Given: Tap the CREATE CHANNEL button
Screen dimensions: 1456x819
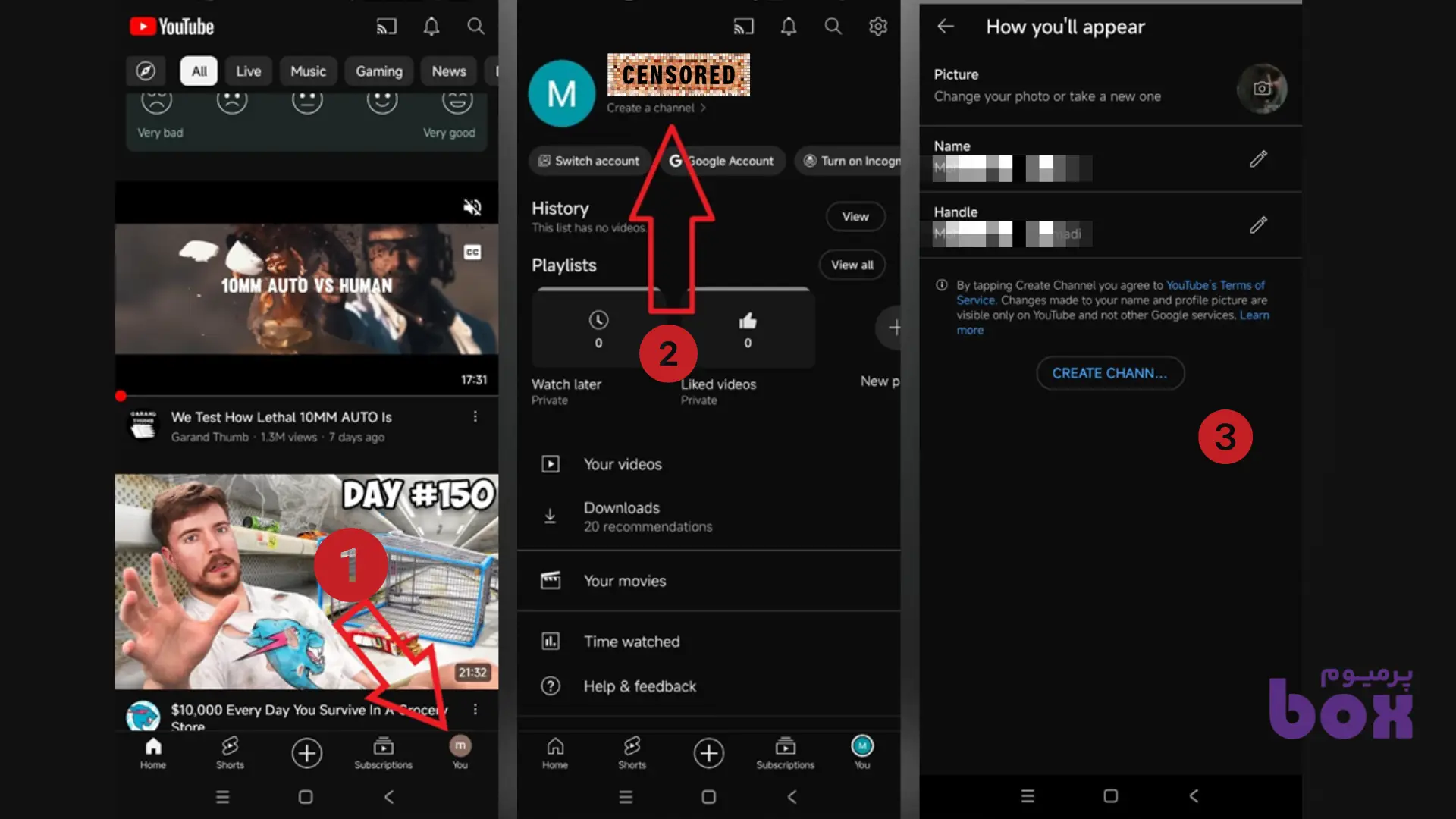Looking at the screenshot, I should pyautogui.click(x=1110, y=373).
